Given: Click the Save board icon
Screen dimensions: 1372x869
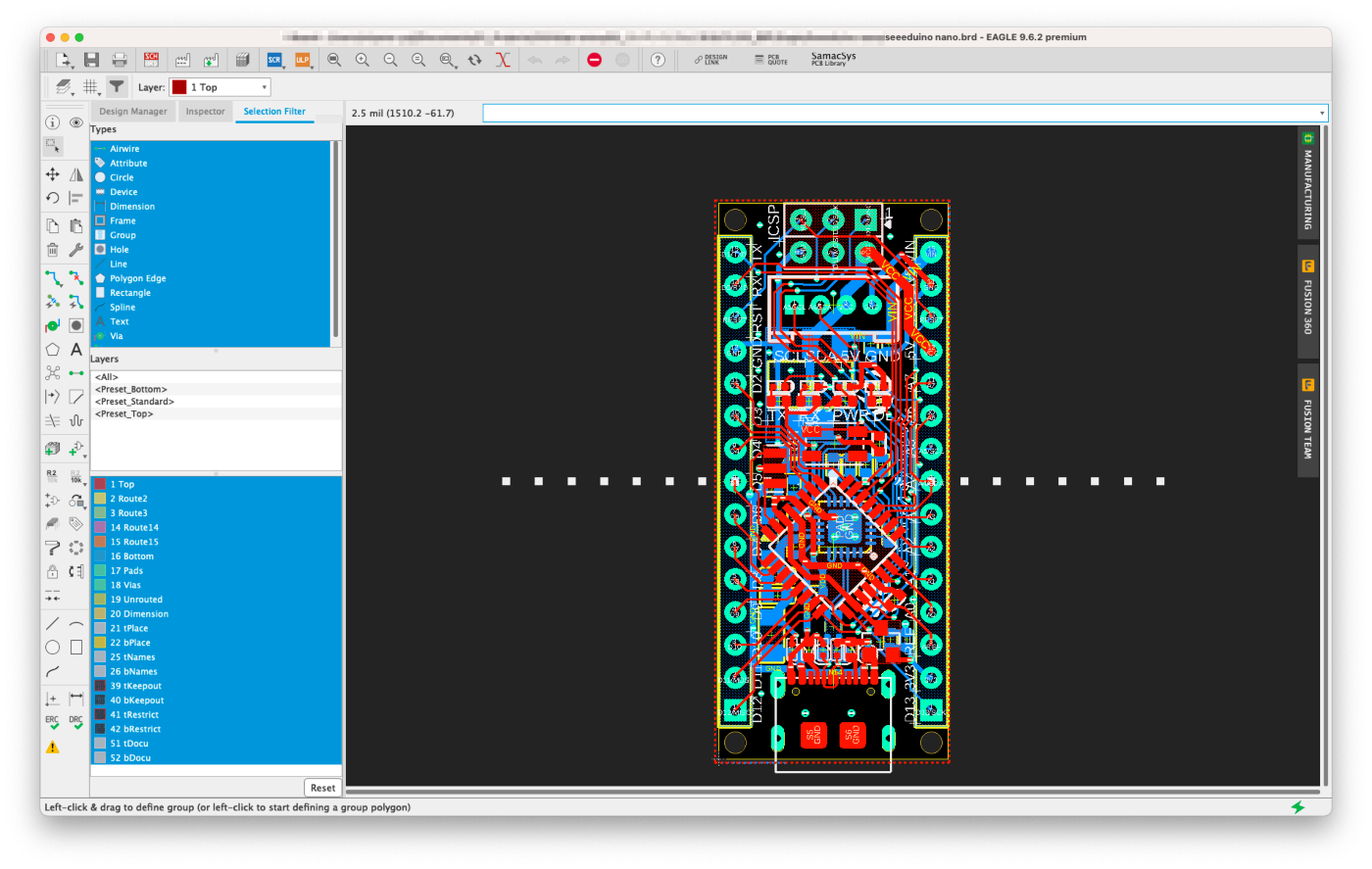Looking at the screenshot, I should point(91,60).
